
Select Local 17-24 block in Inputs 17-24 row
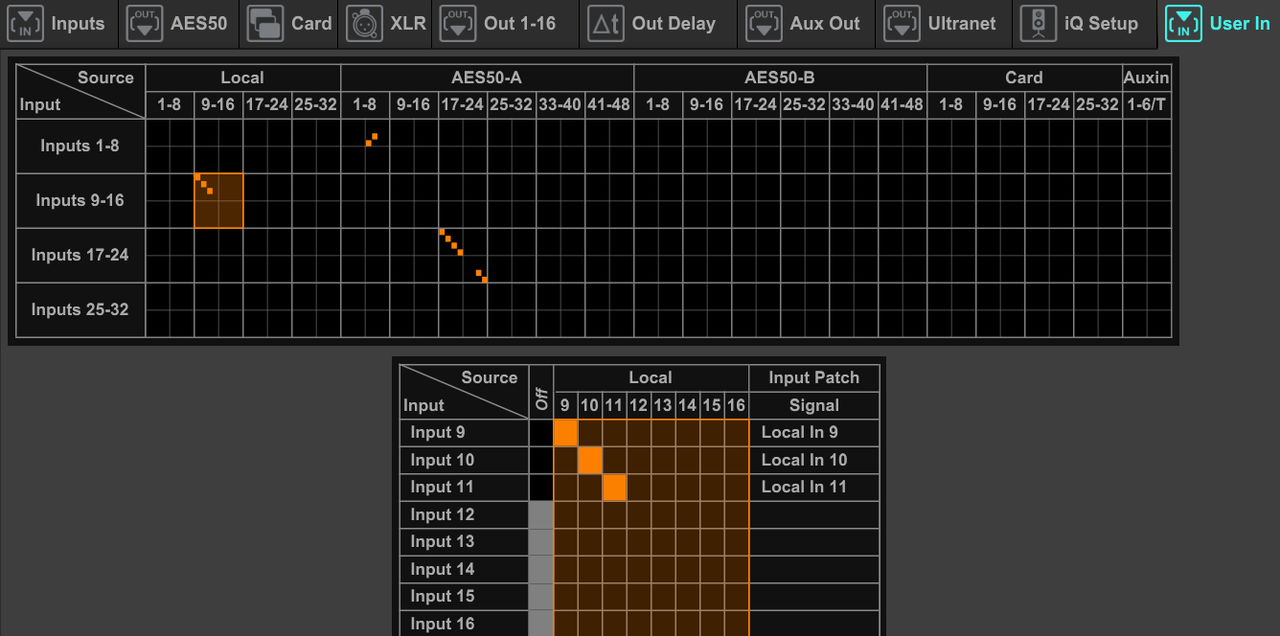267,255
